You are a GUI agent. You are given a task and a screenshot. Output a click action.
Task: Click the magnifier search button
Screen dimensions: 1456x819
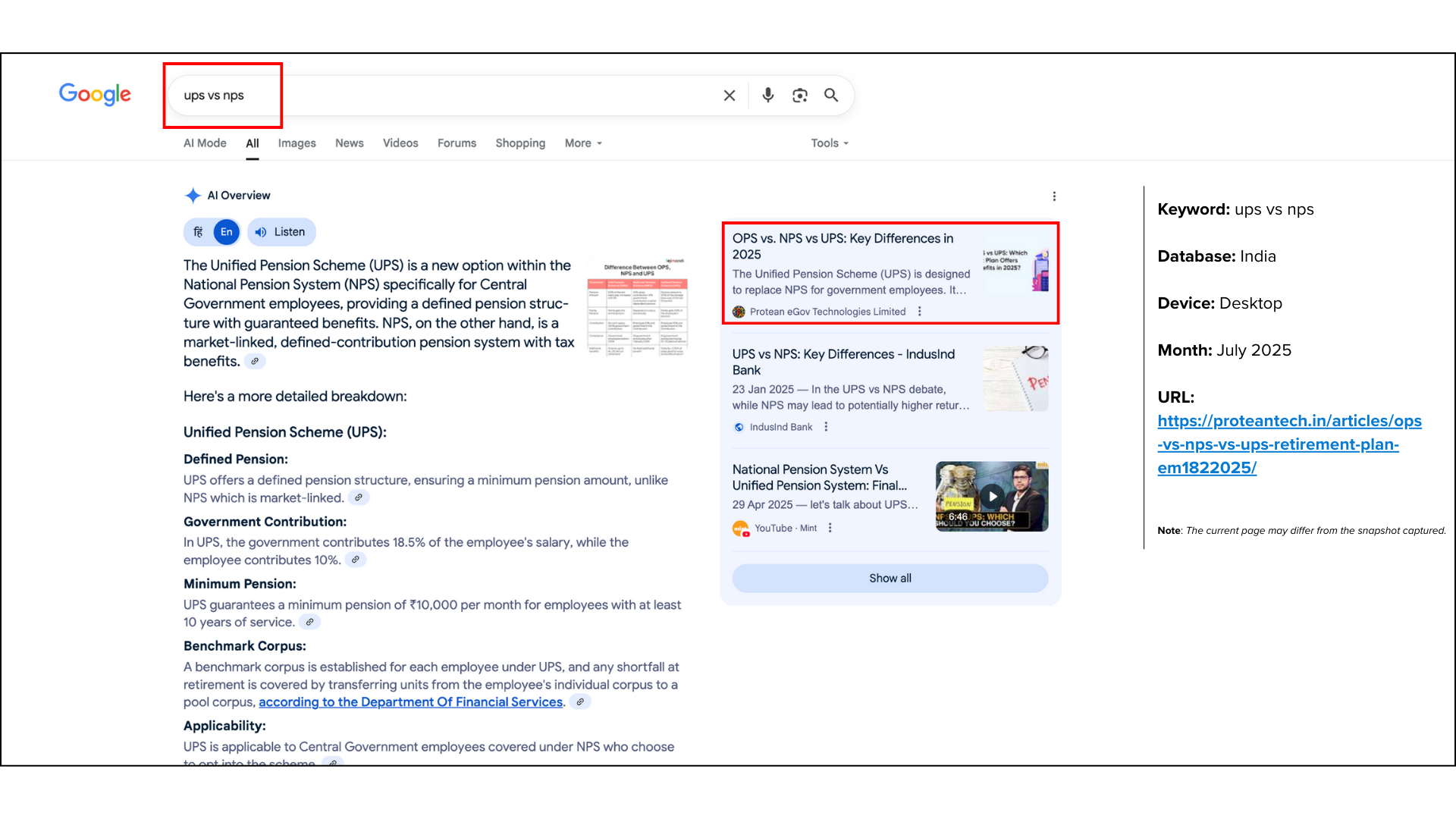tap(831, 96)
